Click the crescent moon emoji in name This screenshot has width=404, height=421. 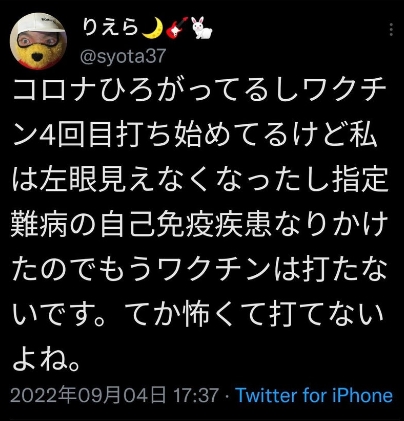(152, 27)
